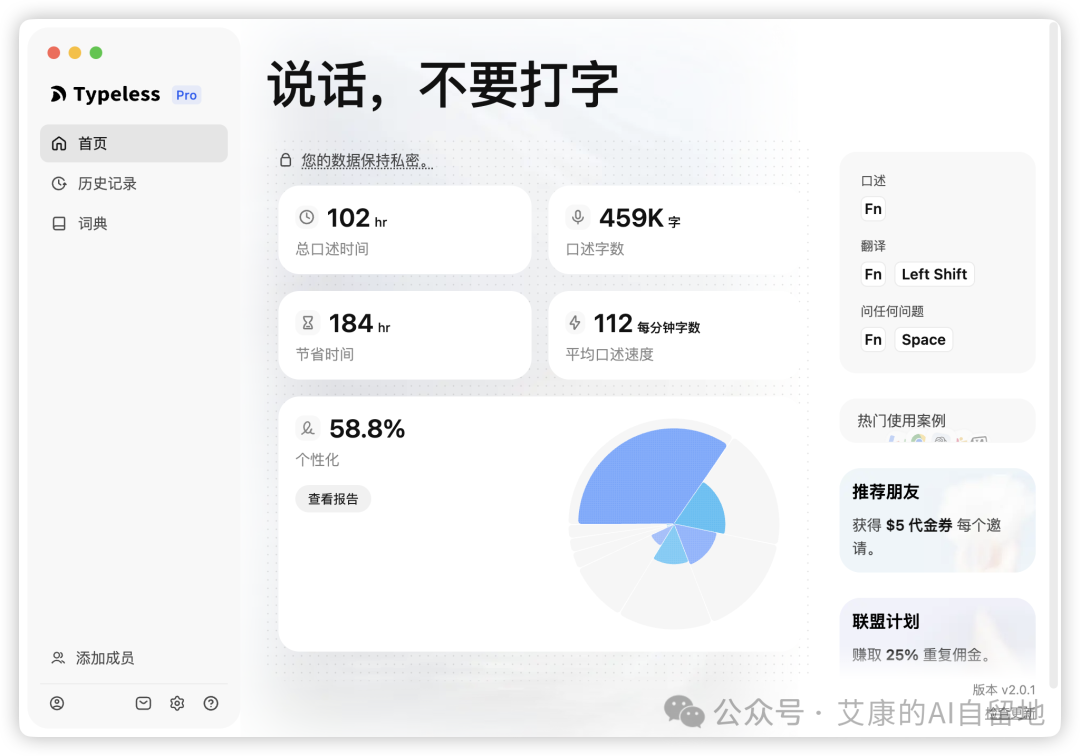The height and width of the screenshot is (756, 1080).
Task: Click the Typeless logo icon
Action: click(x=58, y=94)
